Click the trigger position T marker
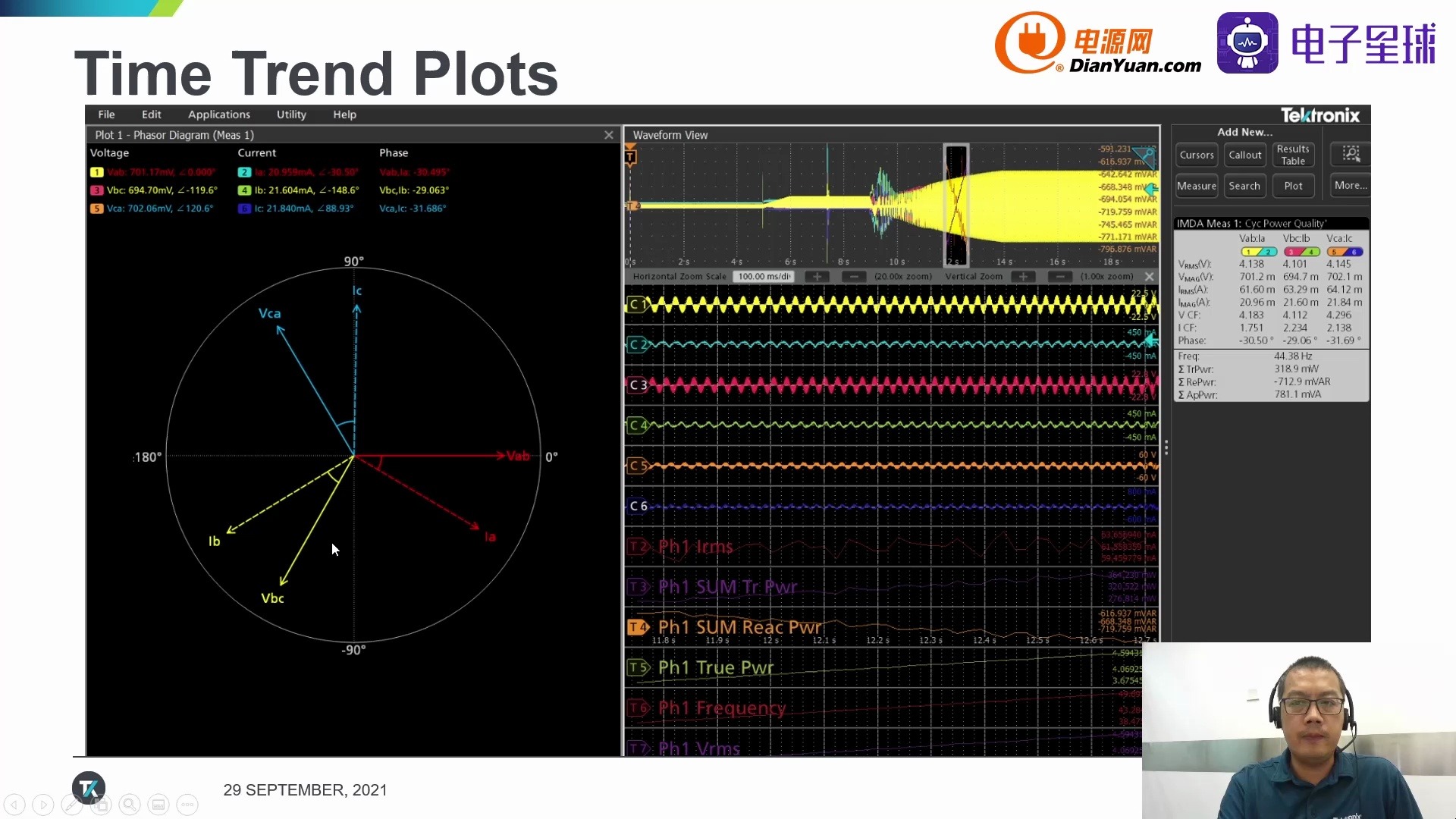 point(630,156)
